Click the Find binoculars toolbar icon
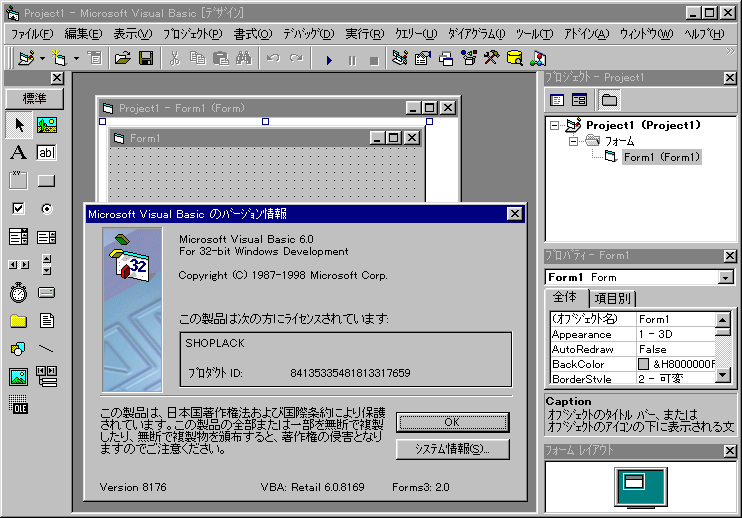This screenshot has width=742, height=518. [x=244, y=59]
